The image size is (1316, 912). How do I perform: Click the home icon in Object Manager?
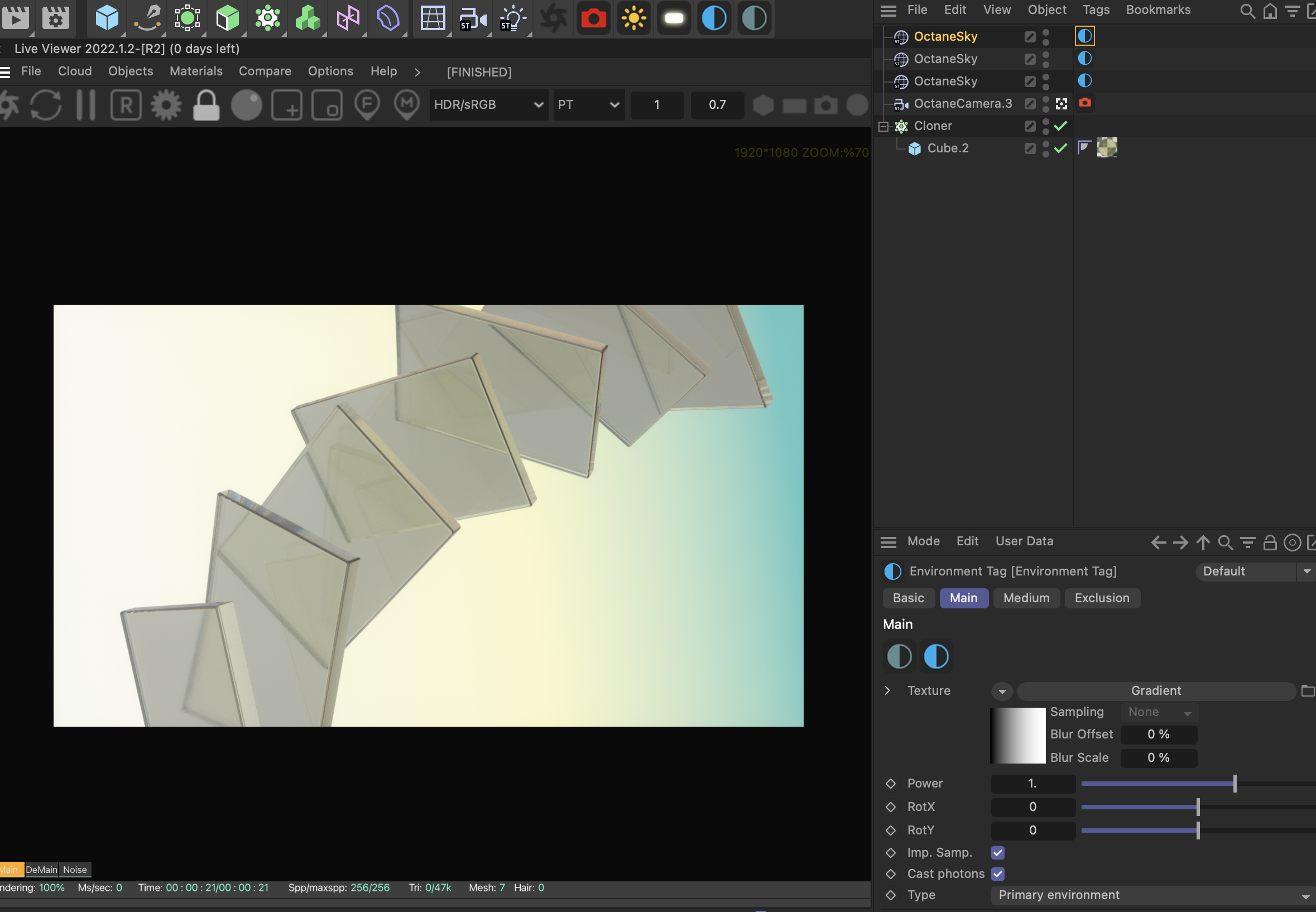[1270, 11]
